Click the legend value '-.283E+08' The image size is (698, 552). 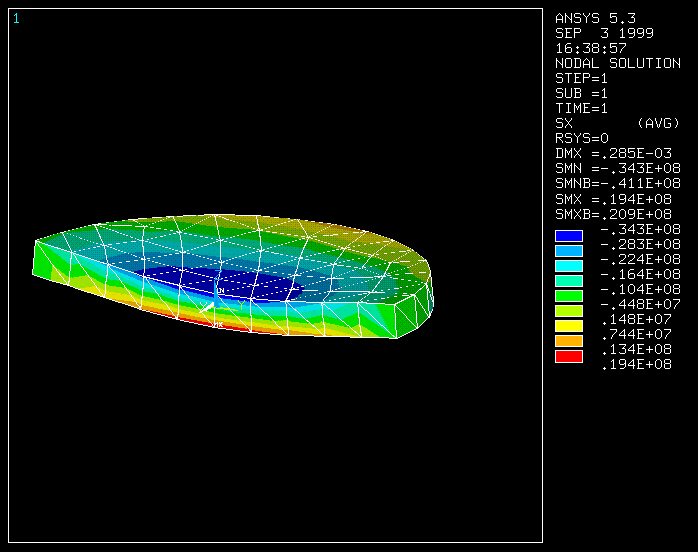coord(641,244)
